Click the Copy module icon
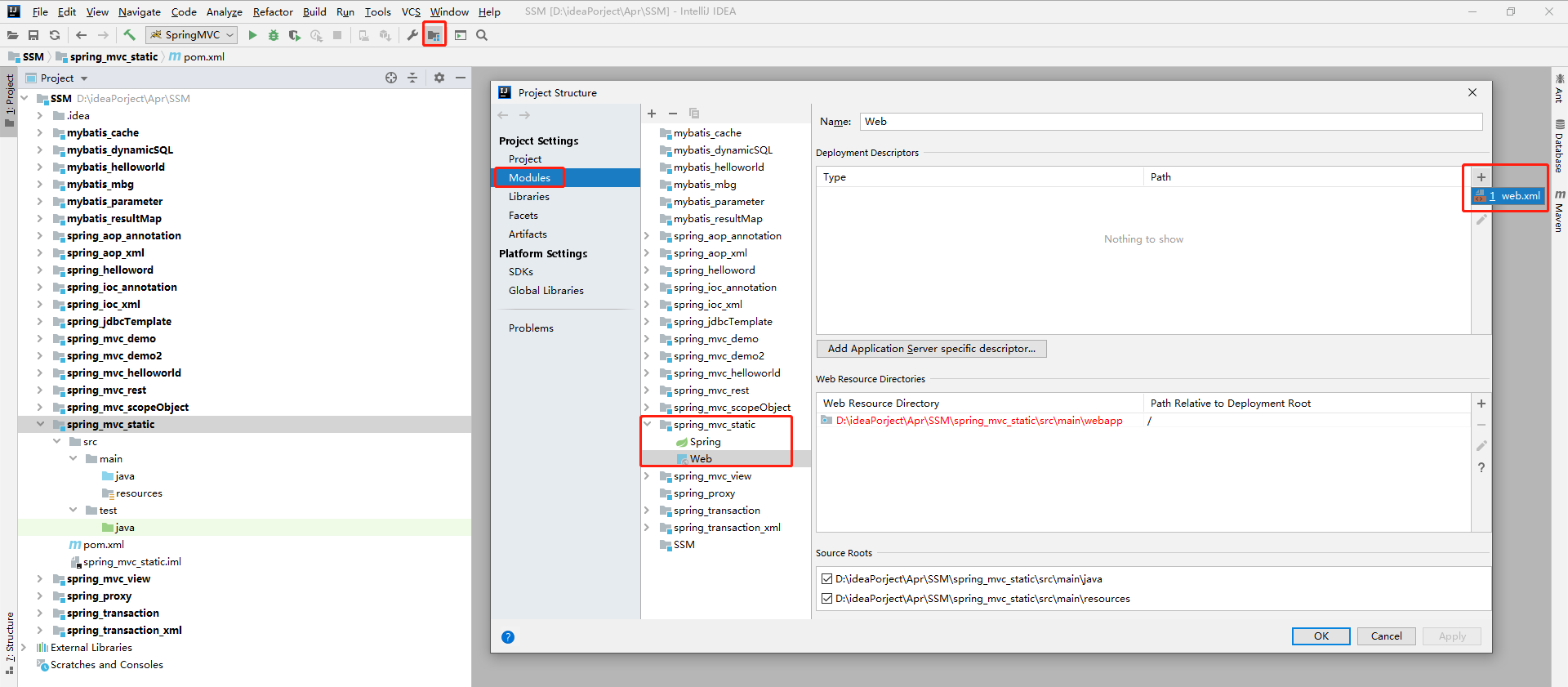 point(694,114)
